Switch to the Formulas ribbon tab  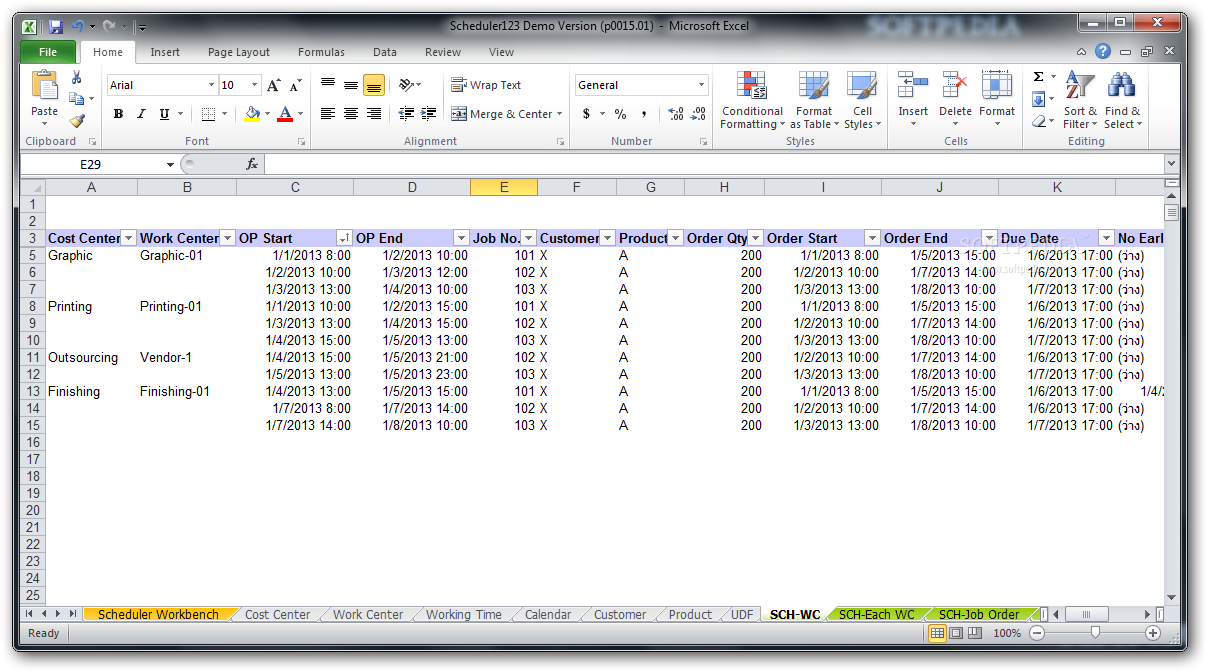(x=321, y=52)
